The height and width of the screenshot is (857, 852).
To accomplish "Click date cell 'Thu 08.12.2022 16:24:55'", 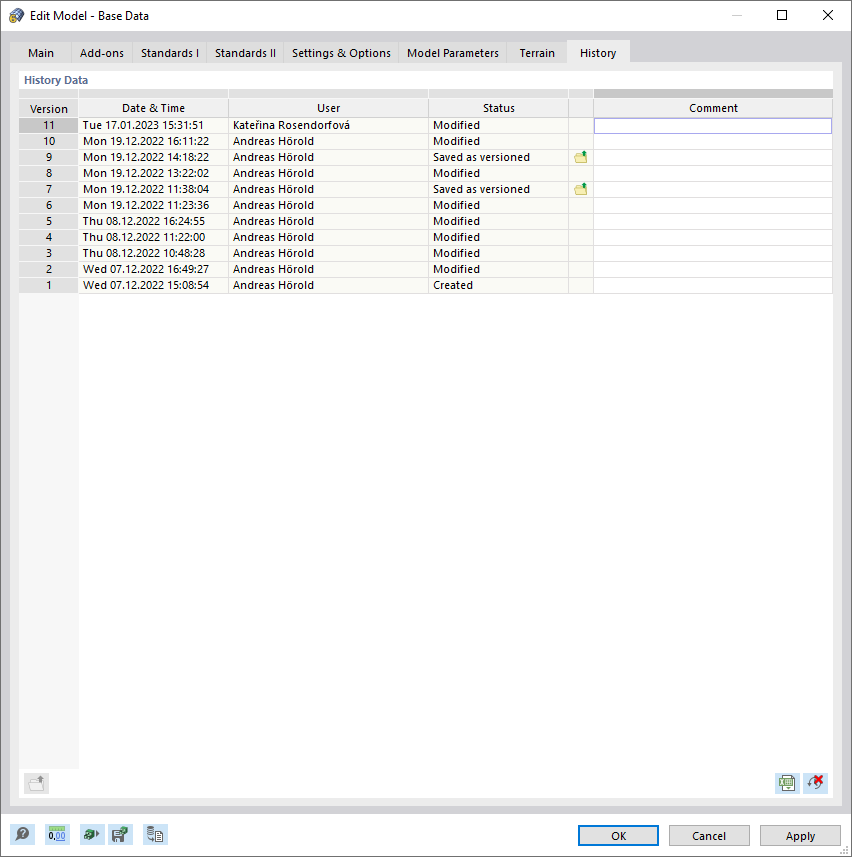I will point(154,221).
